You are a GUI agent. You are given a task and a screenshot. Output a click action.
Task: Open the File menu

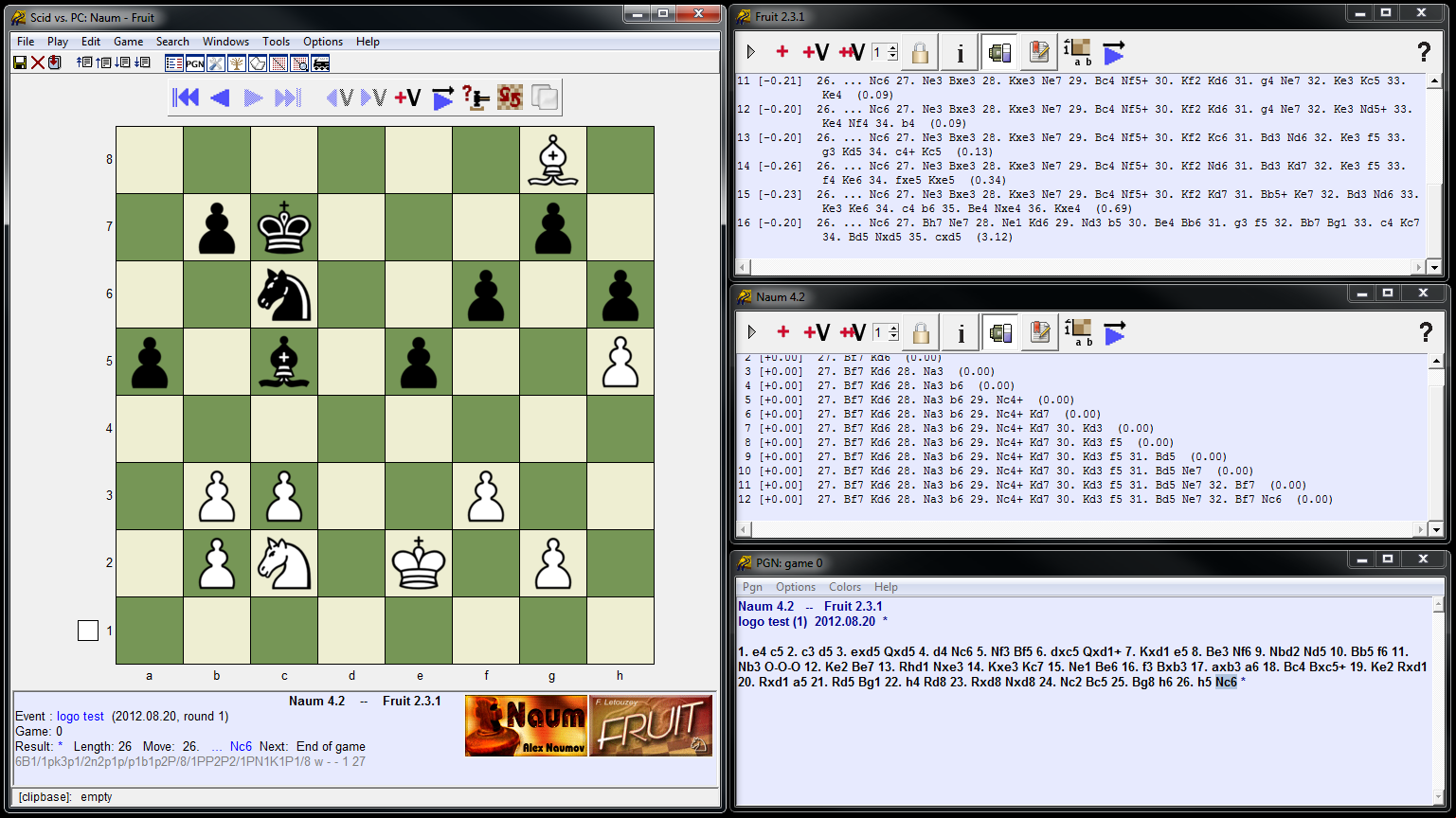(26, 42)
